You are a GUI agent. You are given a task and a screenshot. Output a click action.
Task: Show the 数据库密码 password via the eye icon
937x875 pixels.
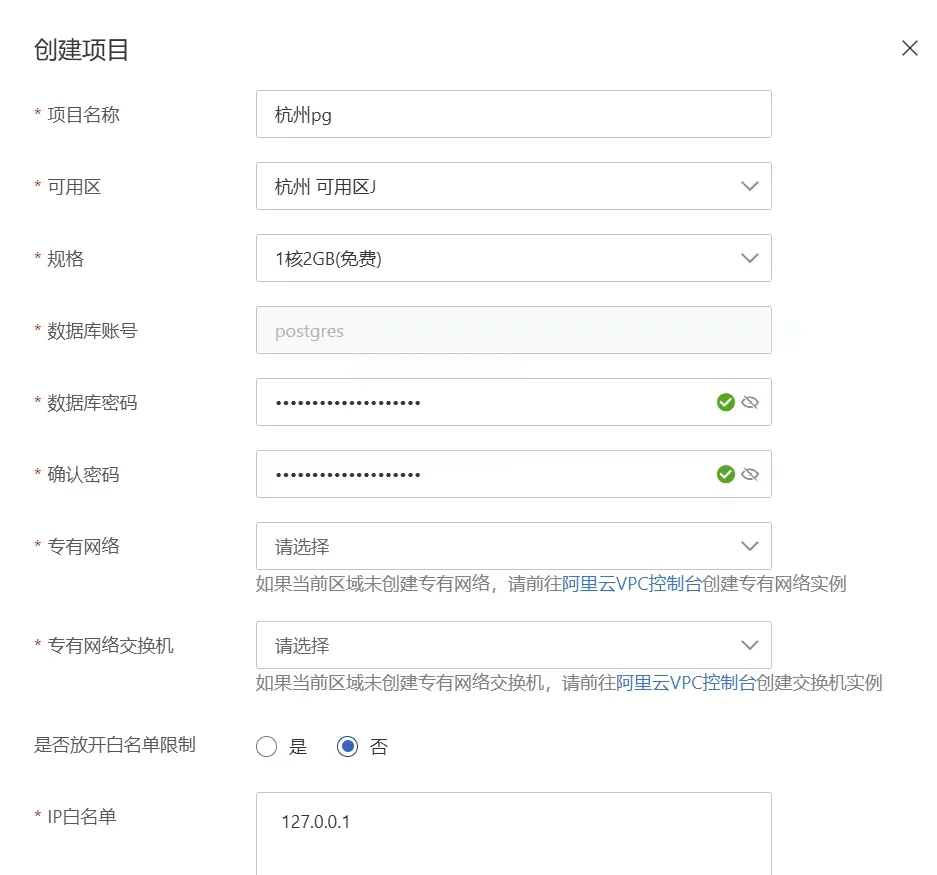[750, 402]
